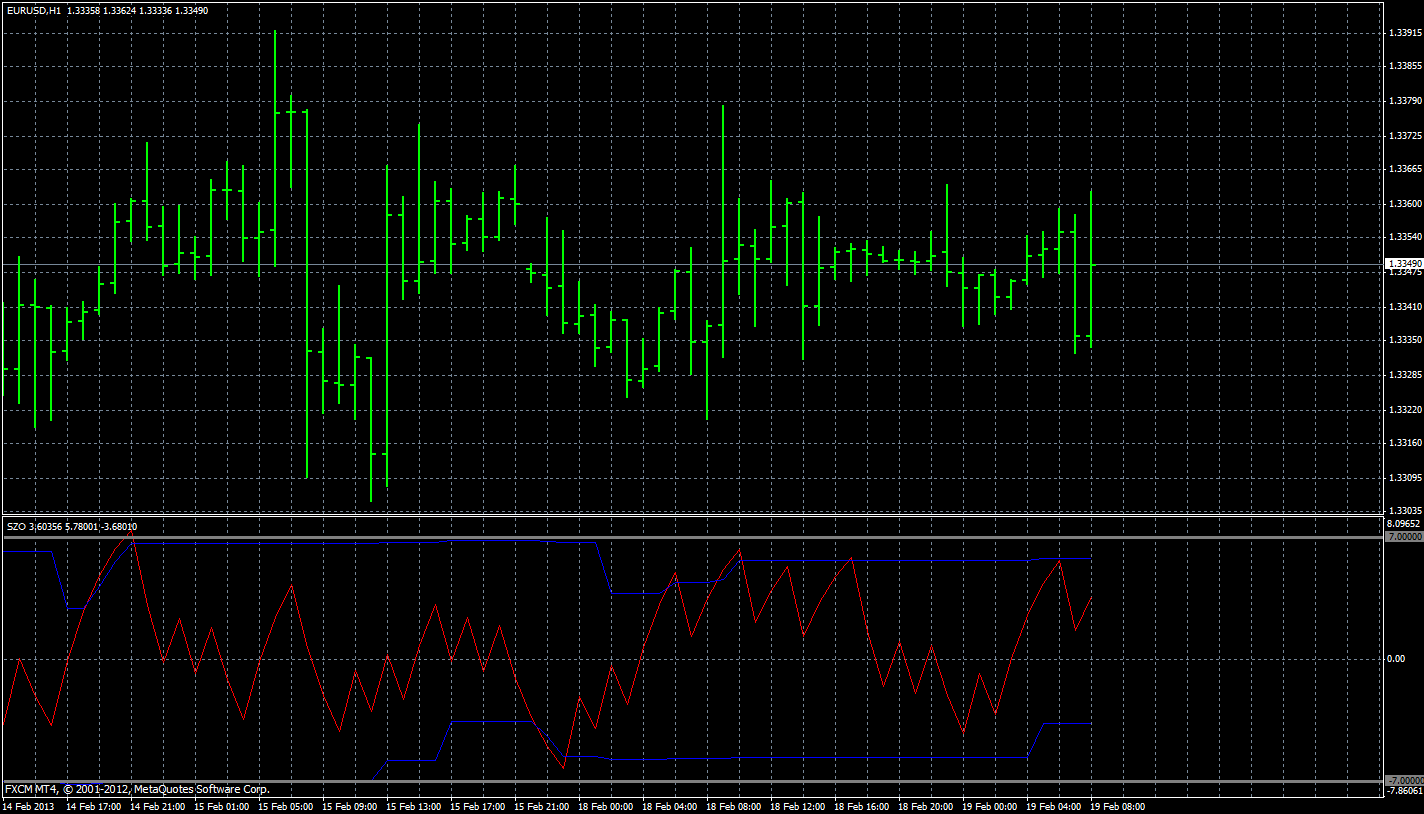Click the 18 Feb 16:00 time label
The width and height of the screenshot is (1424, 814).
pyautogui.click(x=861, y=806)
